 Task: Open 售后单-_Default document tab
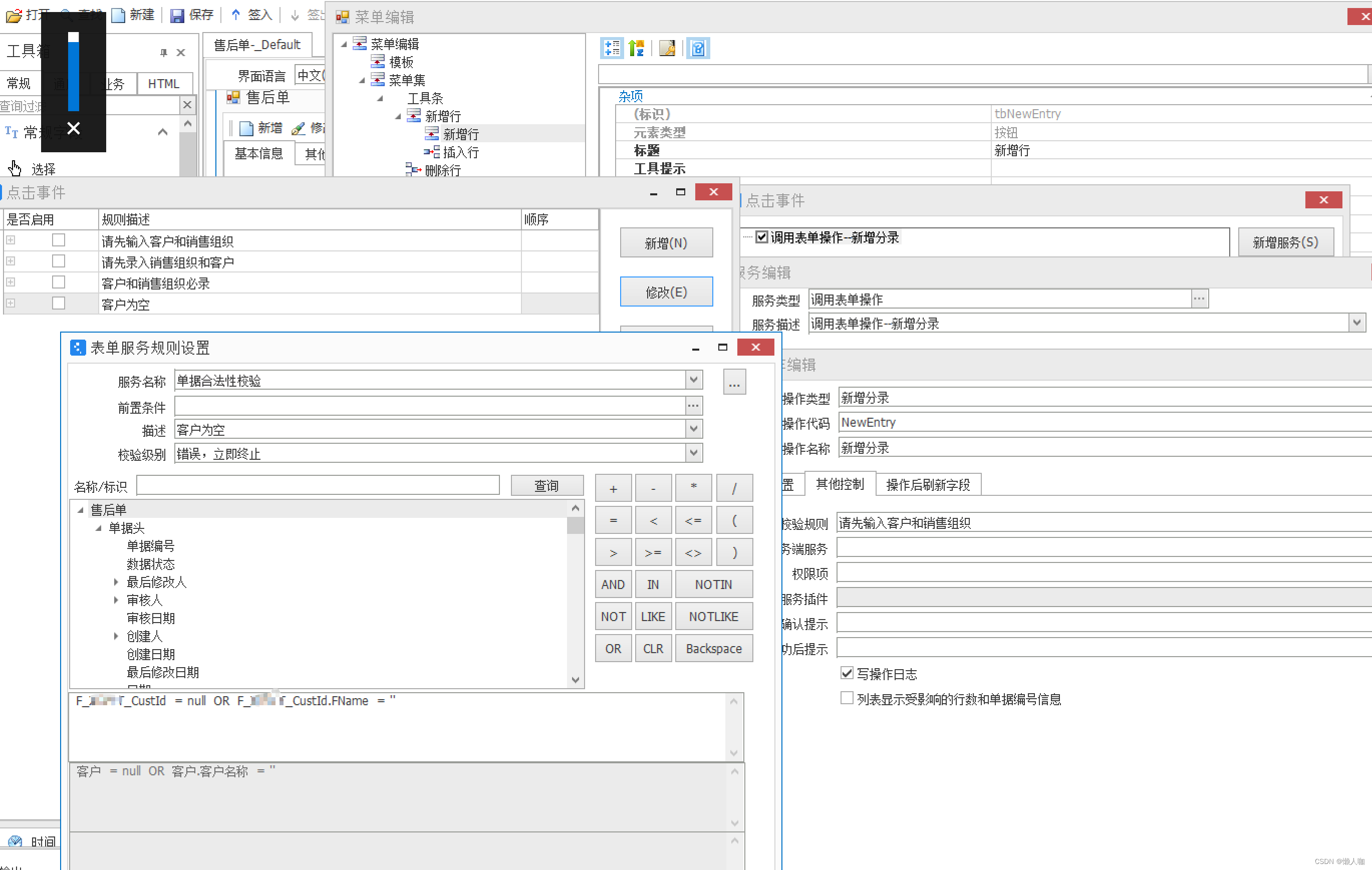click(x=257, y=45)
